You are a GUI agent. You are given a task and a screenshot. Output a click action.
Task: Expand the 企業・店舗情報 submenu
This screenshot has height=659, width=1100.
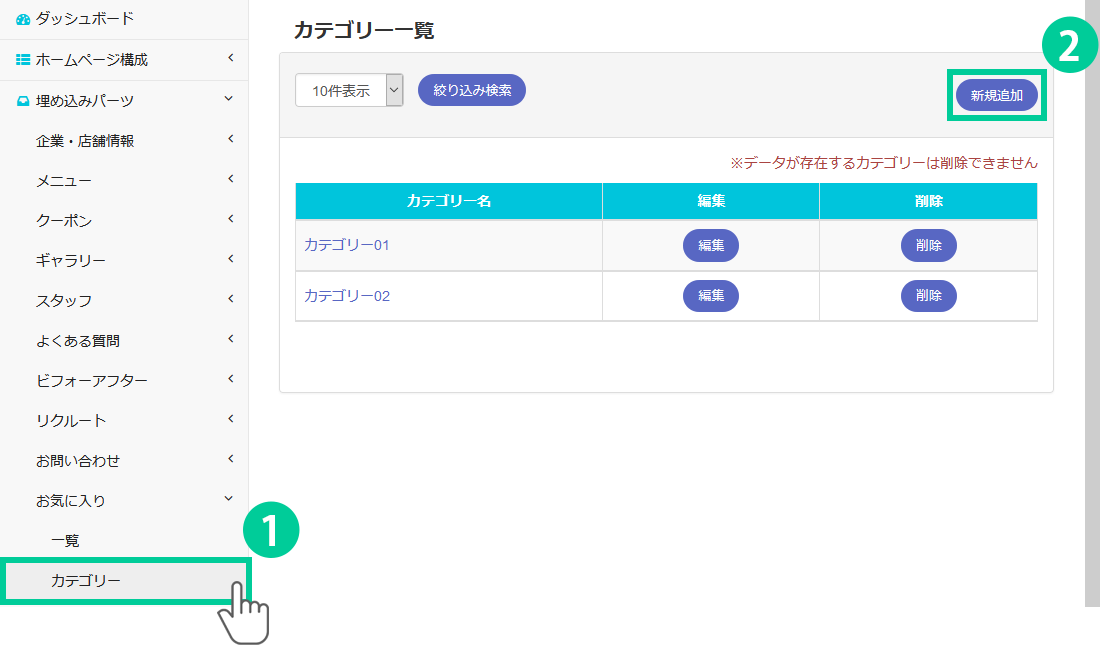click(230, 139)
